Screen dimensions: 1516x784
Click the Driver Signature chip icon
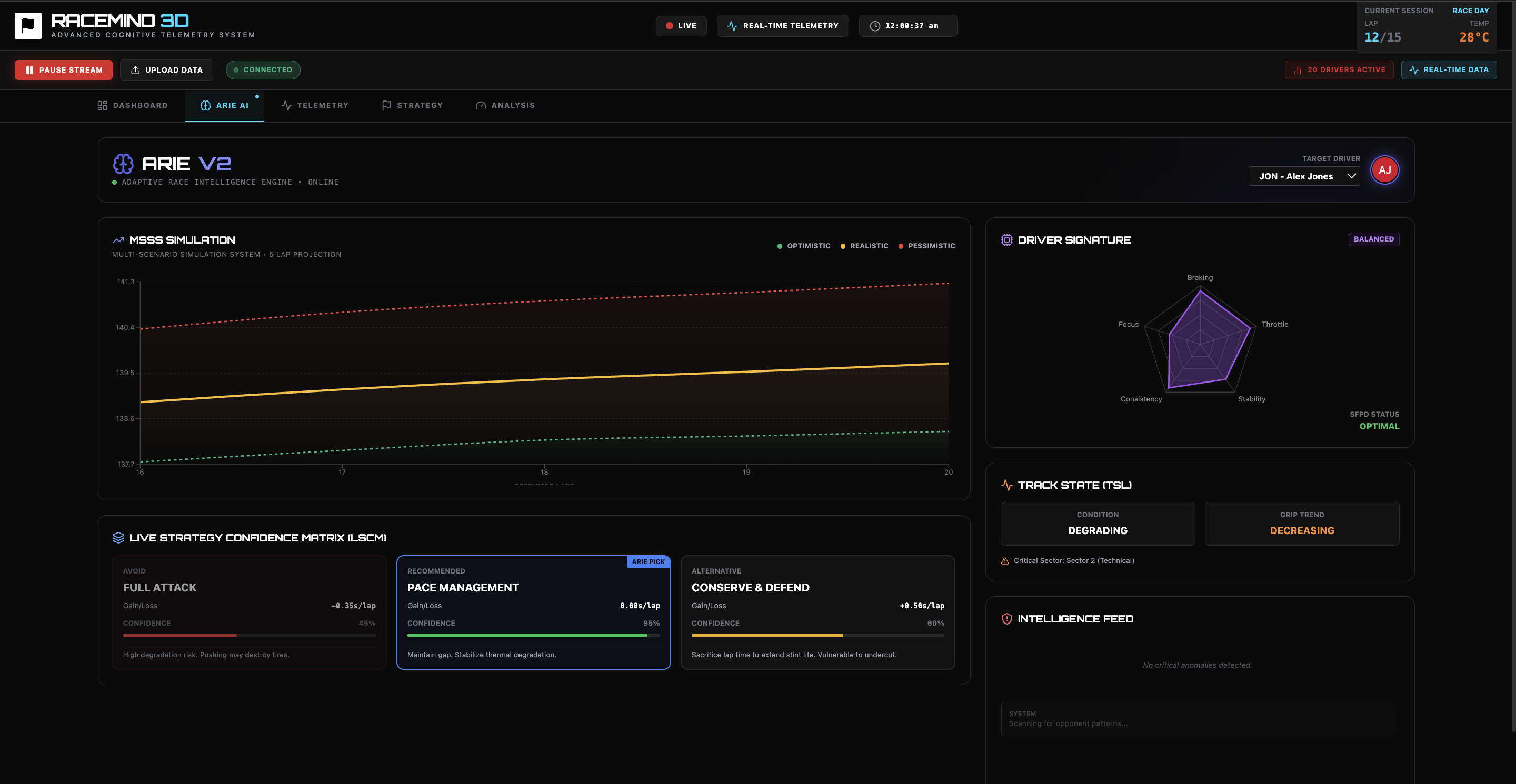coord(1006,240)
